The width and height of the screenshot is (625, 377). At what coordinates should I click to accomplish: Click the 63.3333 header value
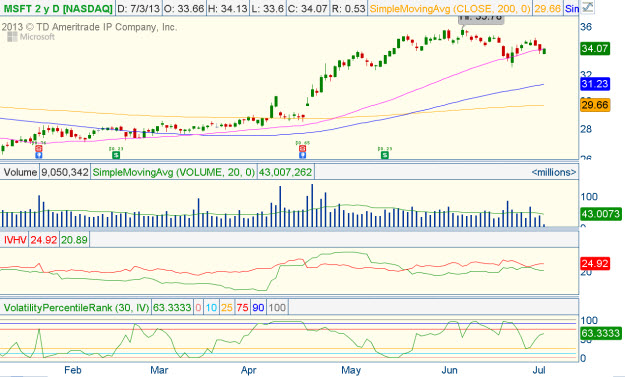[172, 307]
